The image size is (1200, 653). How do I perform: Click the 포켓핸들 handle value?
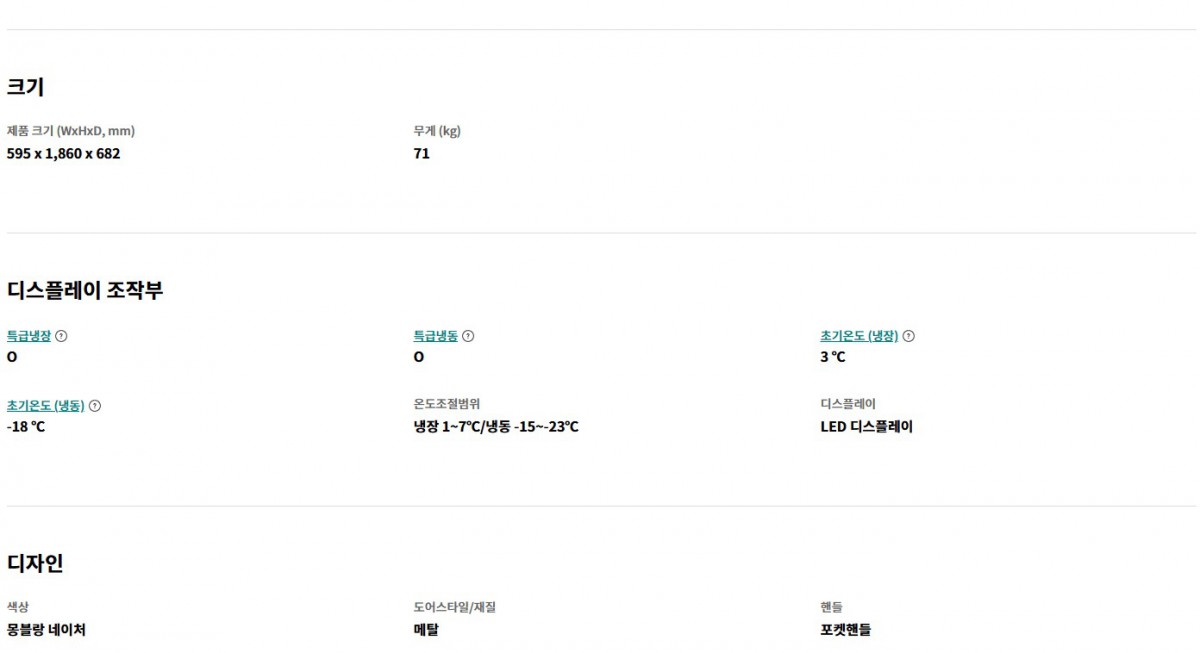pyautogui.click(x=845, y=630)
